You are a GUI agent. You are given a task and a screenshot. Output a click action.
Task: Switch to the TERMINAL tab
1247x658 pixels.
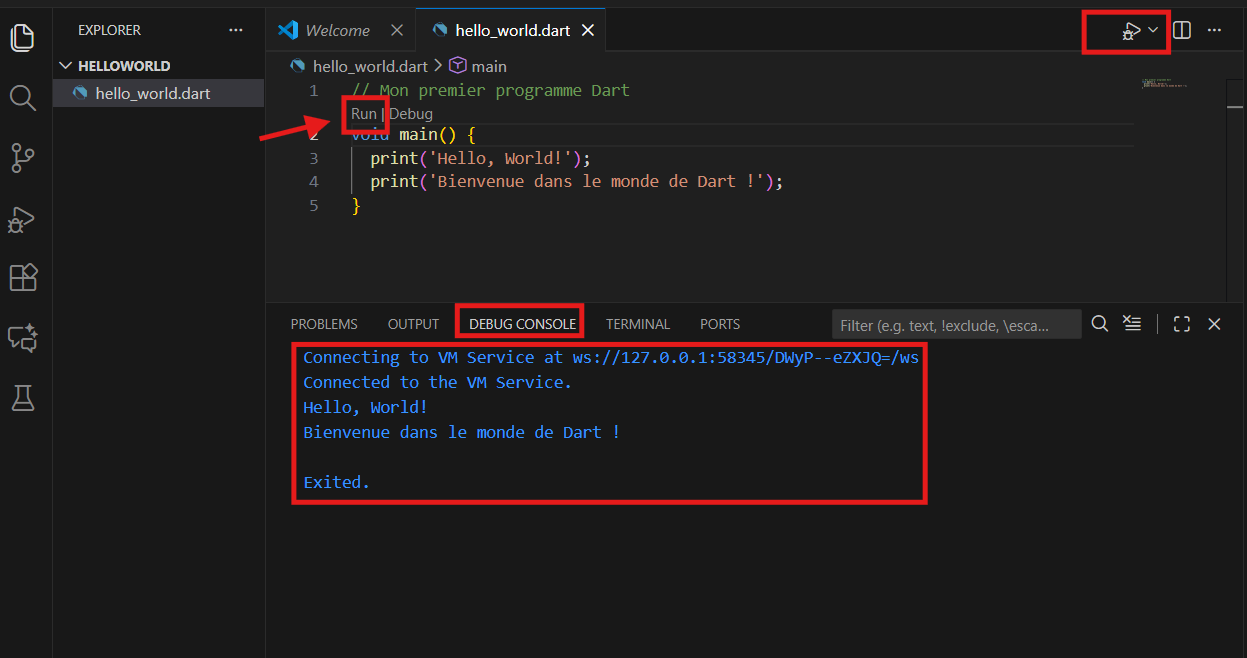637,324
